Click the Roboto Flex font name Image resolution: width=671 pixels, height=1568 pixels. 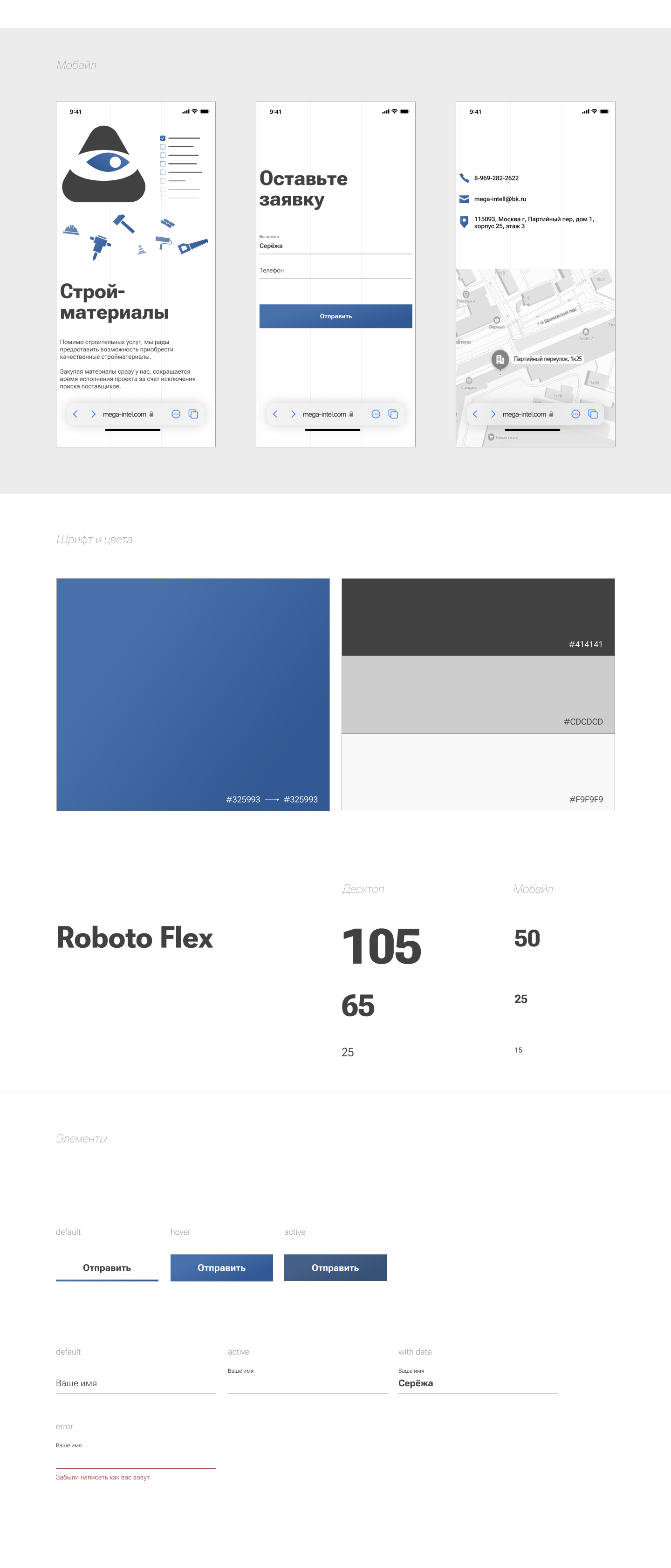click(x=135, y=938)
